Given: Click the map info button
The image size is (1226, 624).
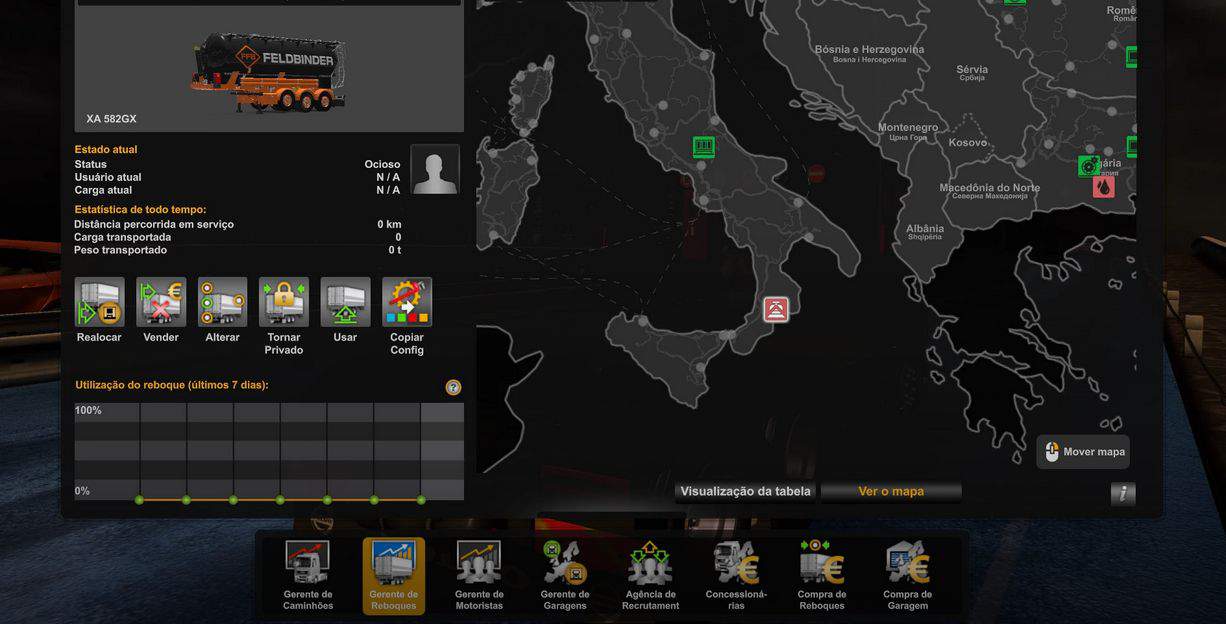Looking at the screenshot, I should tap(1123, 493).
